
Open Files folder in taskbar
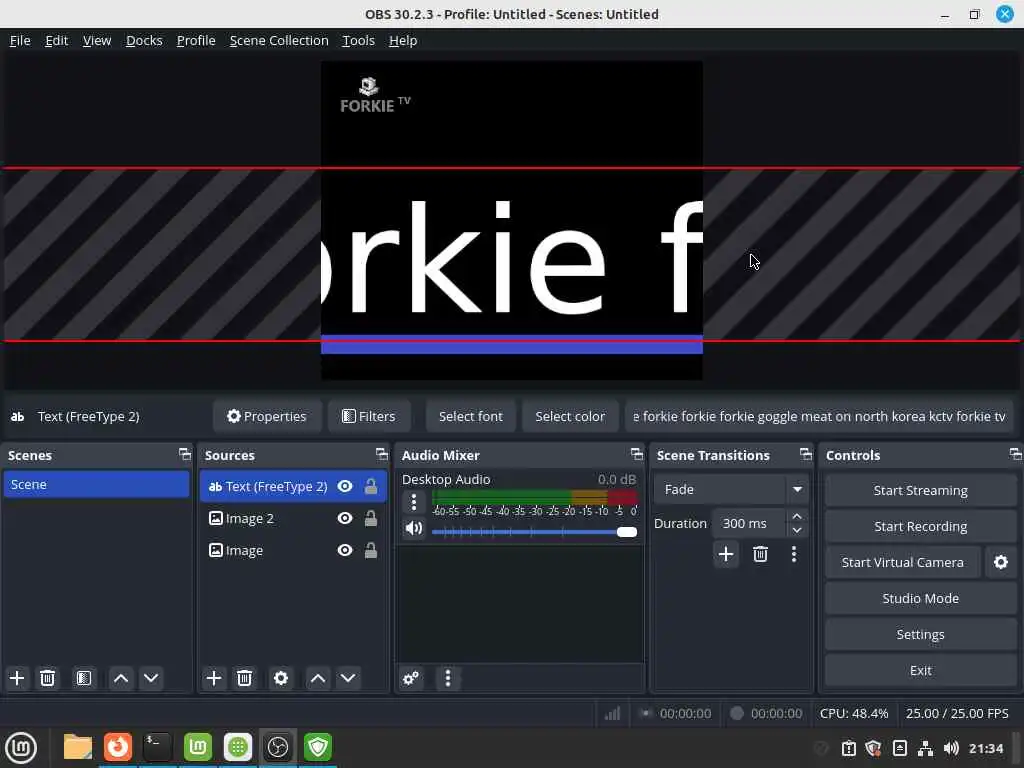pos(78,747)
